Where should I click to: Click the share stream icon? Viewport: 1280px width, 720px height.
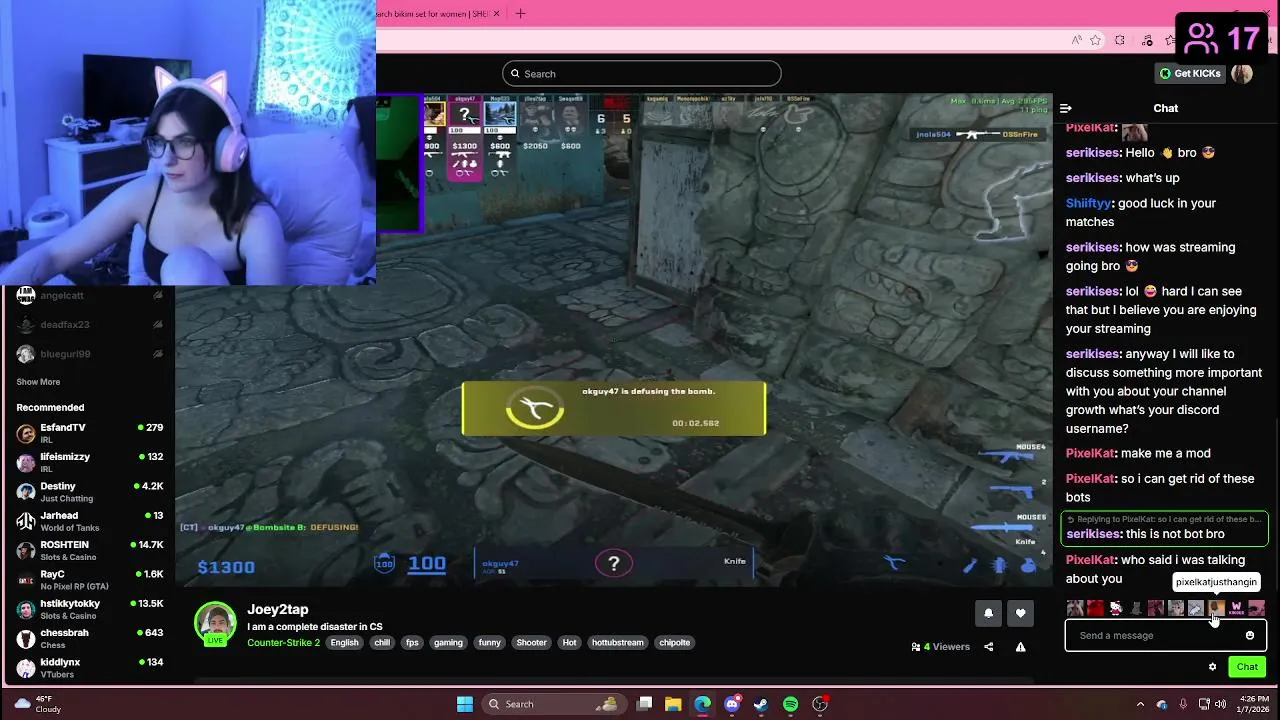(989, 647)
